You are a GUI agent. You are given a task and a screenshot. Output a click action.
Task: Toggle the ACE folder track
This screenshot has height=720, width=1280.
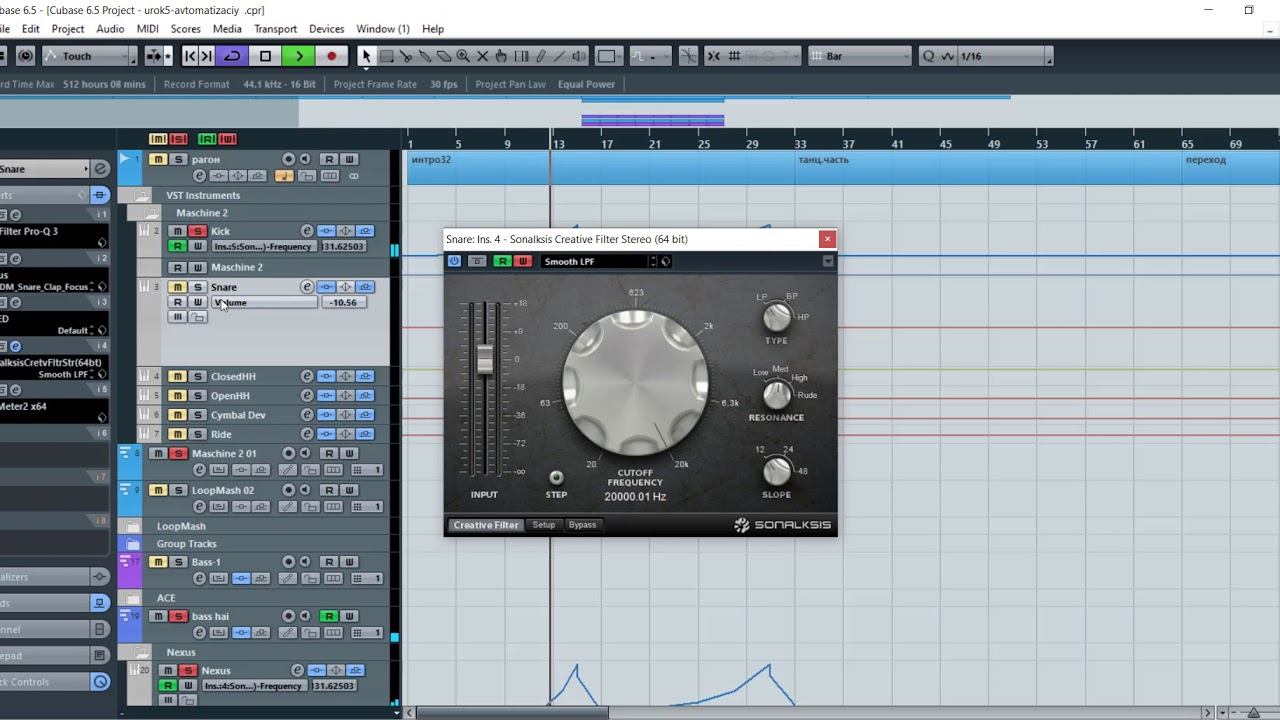[132, 598]
